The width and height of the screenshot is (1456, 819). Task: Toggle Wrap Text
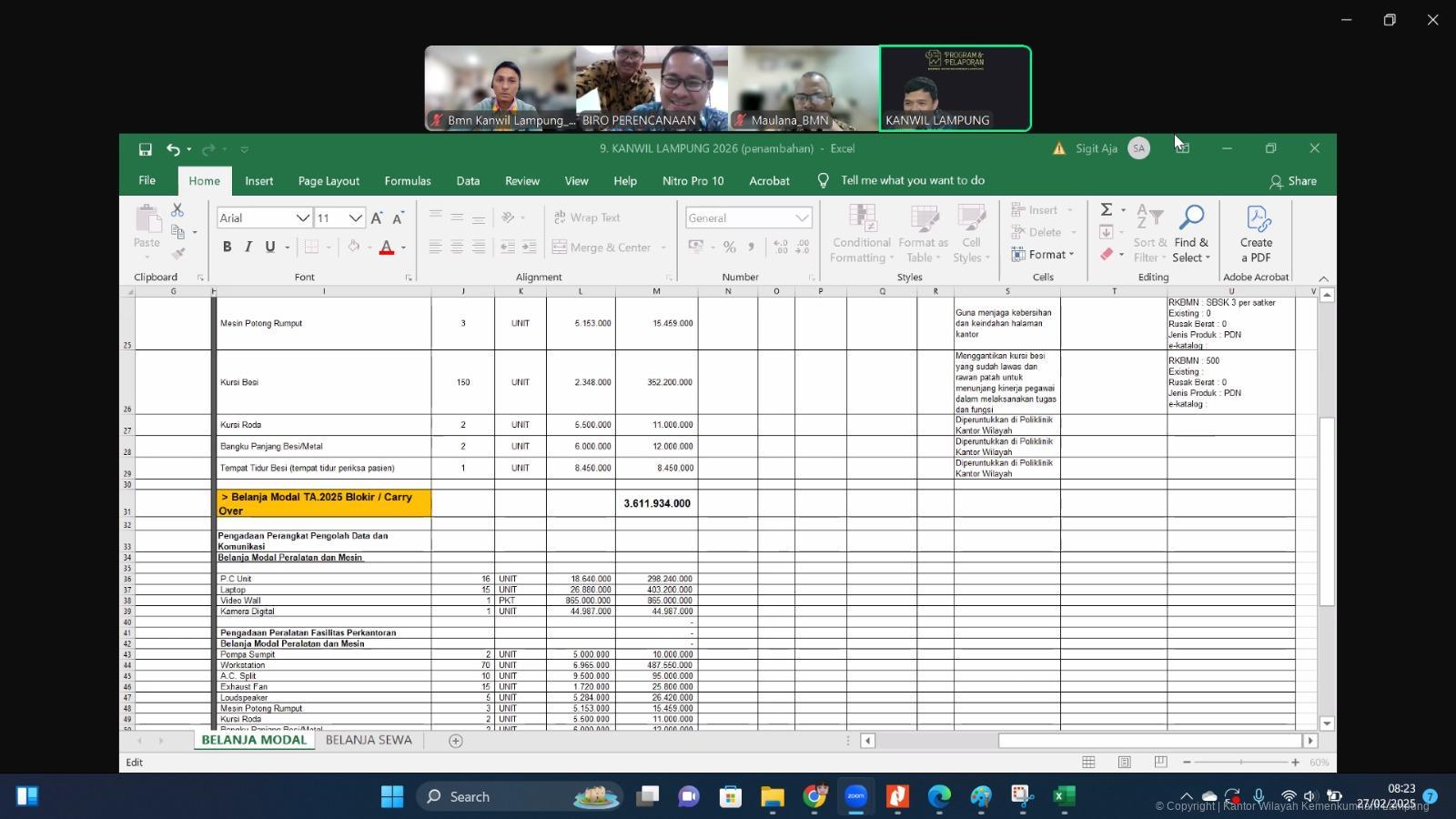tap(587, 217)
